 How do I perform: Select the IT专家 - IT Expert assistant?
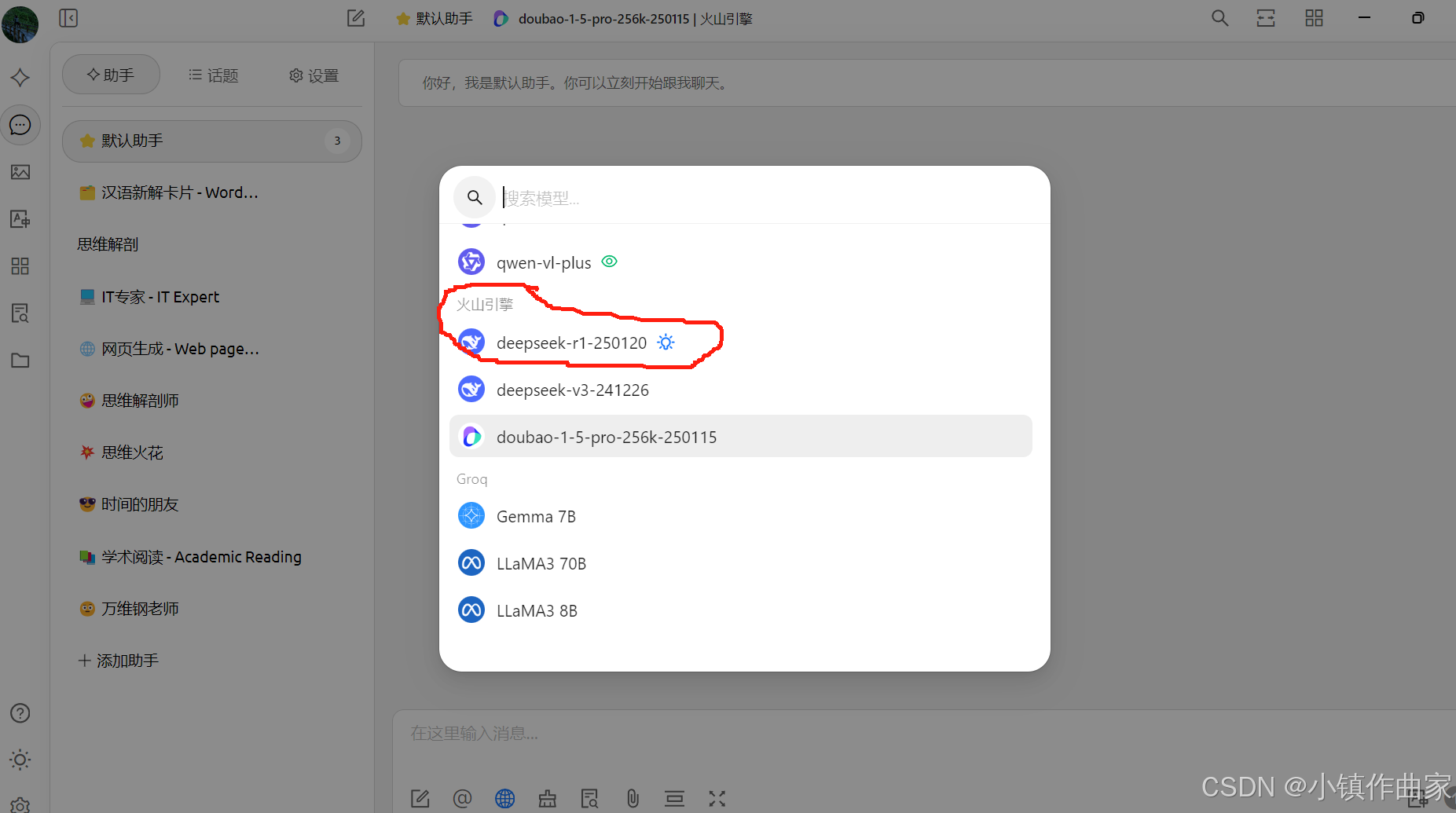(212, 297)
